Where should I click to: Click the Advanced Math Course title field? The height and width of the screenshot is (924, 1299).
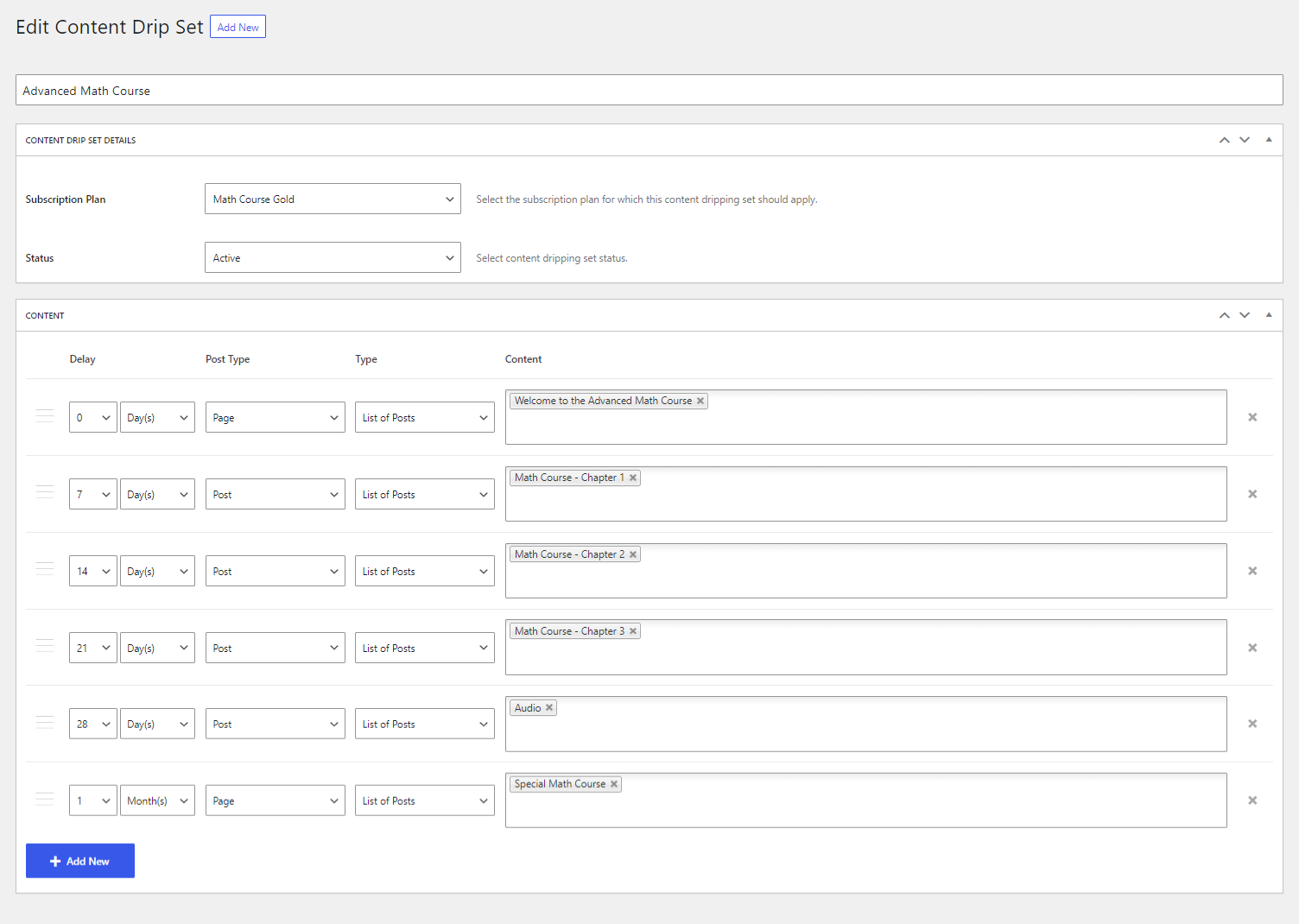coord(649,90)
